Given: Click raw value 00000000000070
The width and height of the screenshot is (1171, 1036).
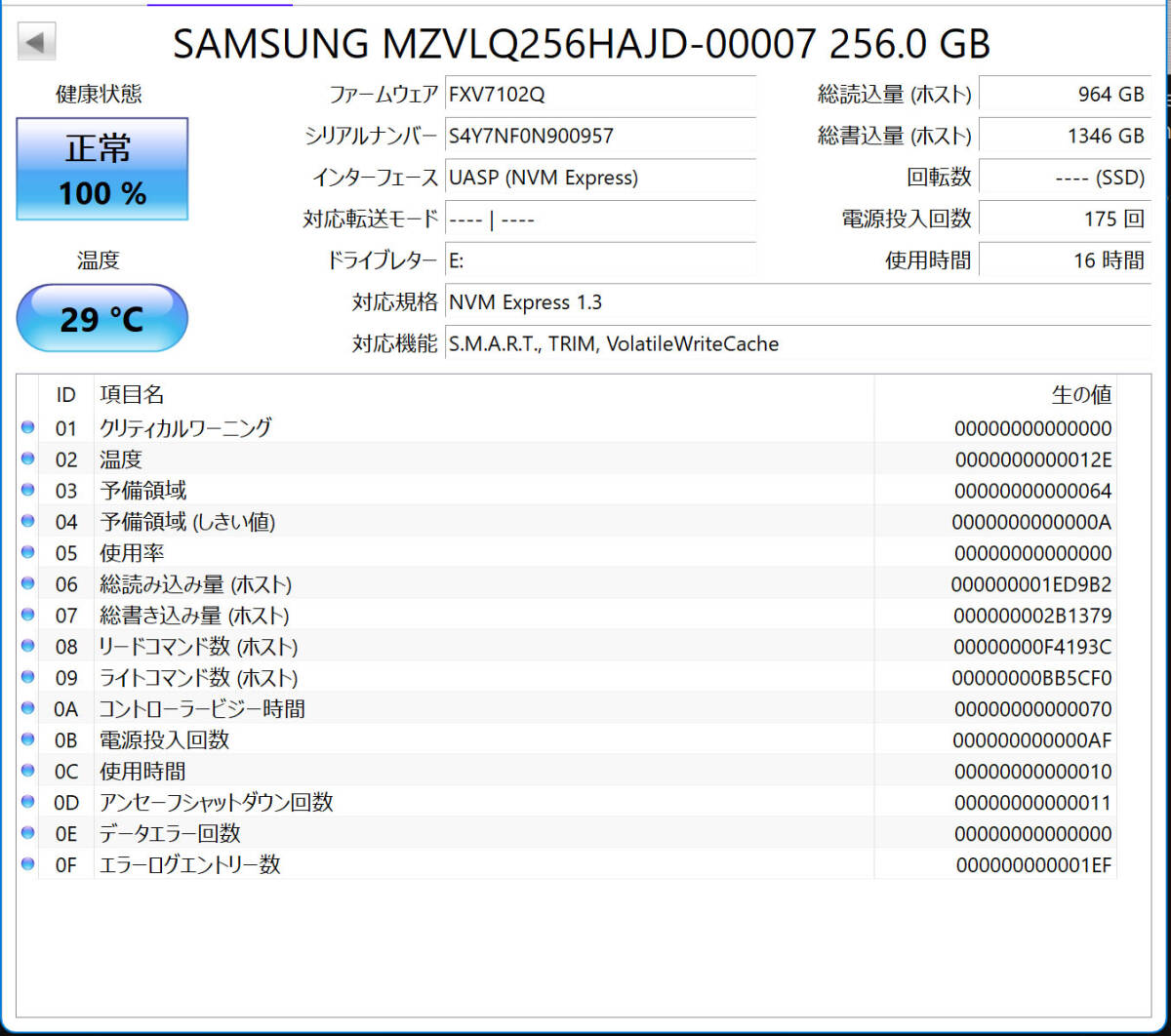Looking at the screenshot, I should click(1033, 709).
